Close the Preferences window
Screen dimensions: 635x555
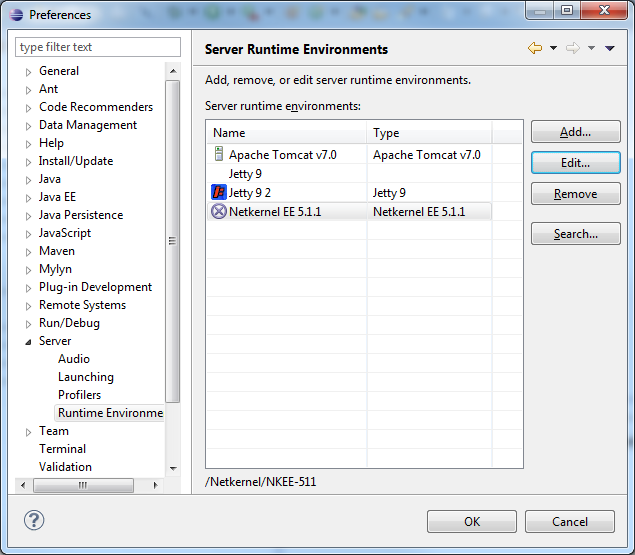coord(604,10)
